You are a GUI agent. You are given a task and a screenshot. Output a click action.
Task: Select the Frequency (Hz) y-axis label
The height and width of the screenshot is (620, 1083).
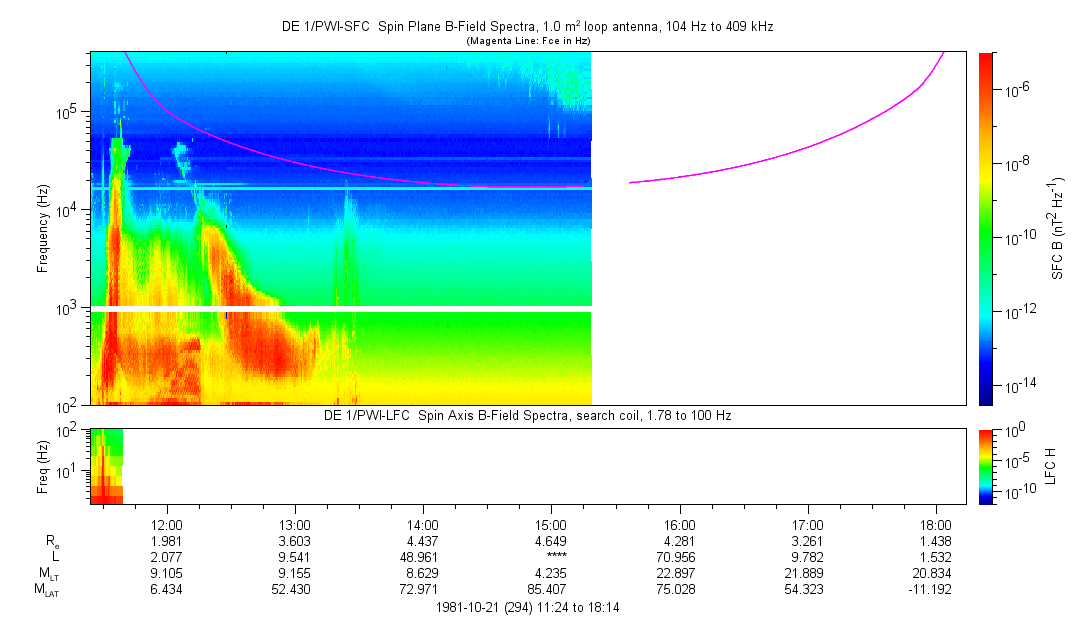[43, 228]
